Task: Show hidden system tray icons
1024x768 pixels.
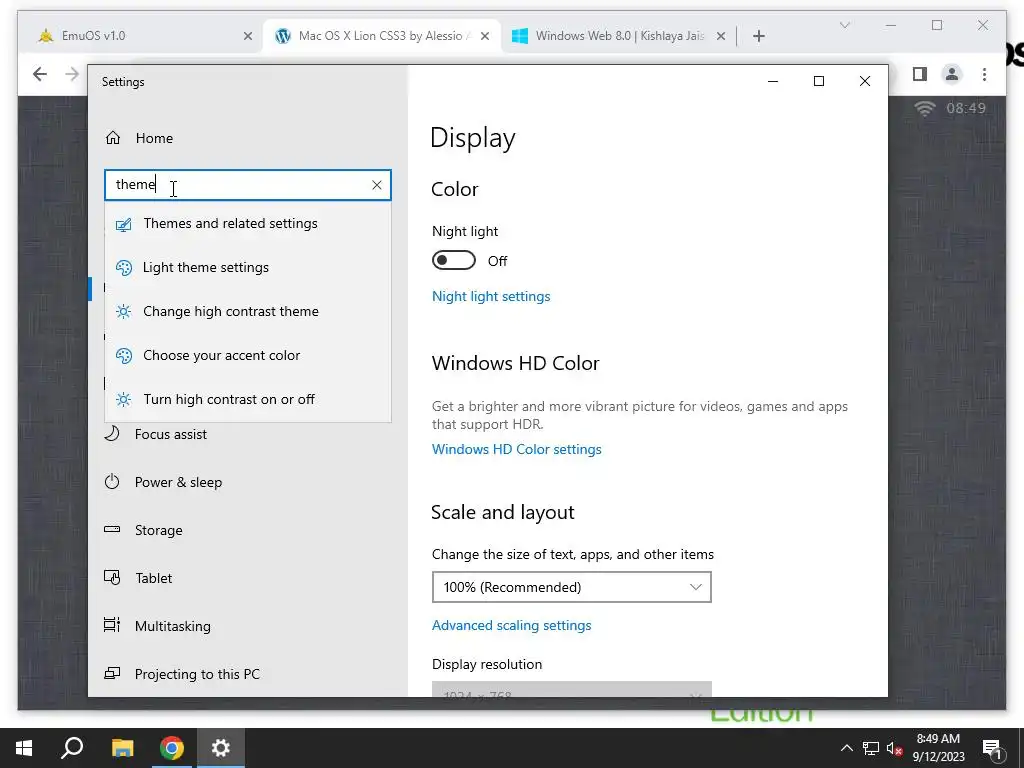Action: 846,748
